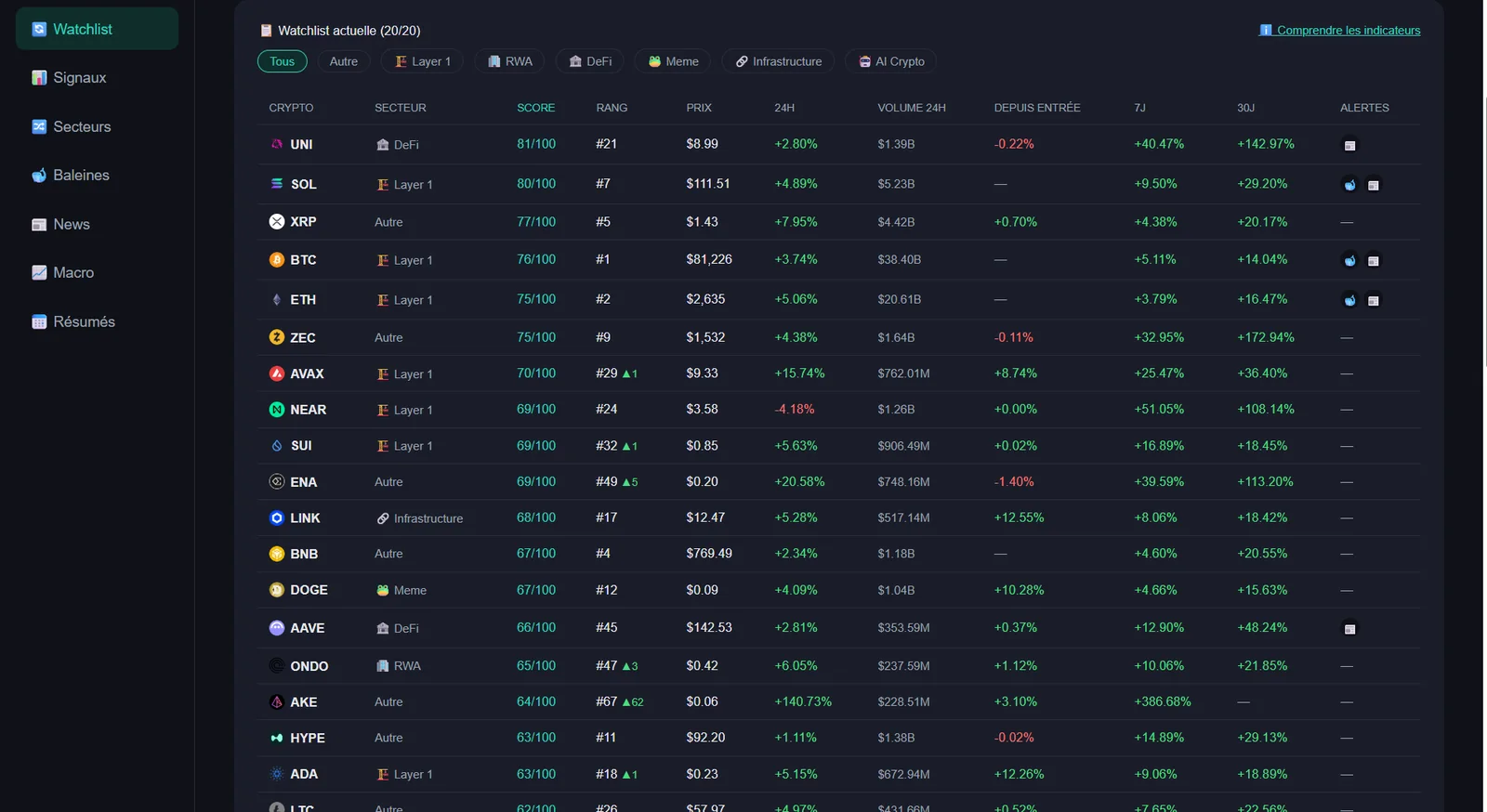Filter watchlist by RWA chip

[509, 61]
